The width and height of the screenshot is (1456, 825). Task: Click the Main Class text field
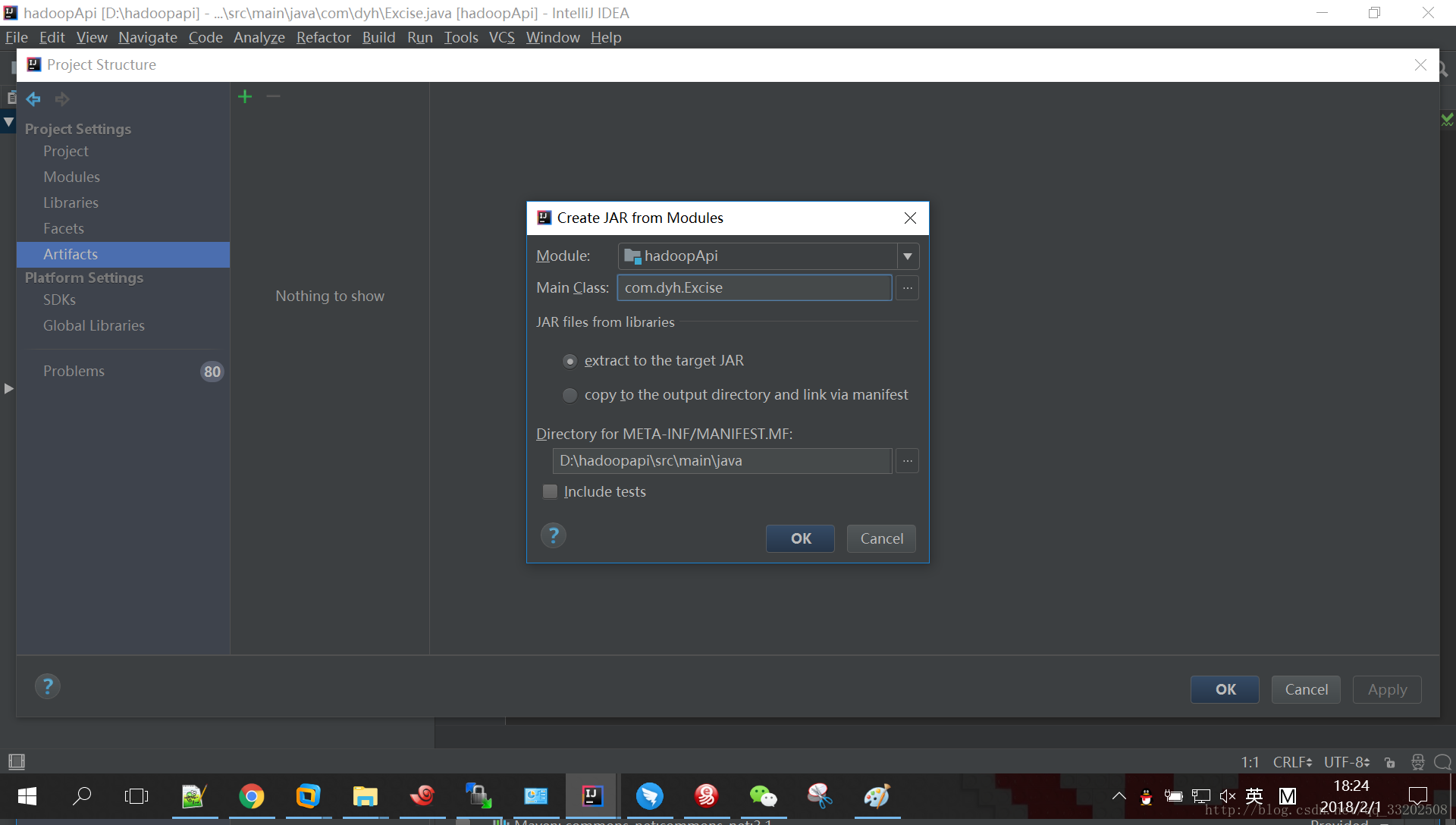pyautogui.click(x=754, y=288)
